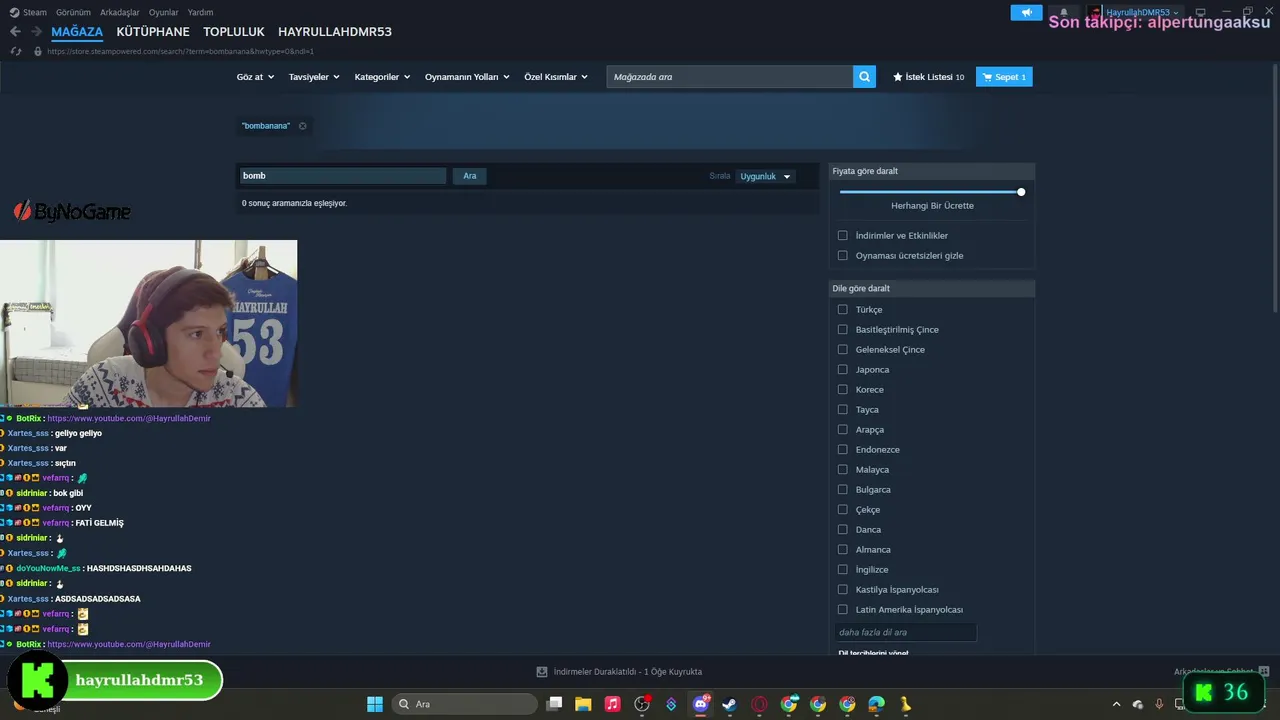Enable Oynaması ücretsizleri gizle checkbox
1280x720 pixels.
coord(843,256)
